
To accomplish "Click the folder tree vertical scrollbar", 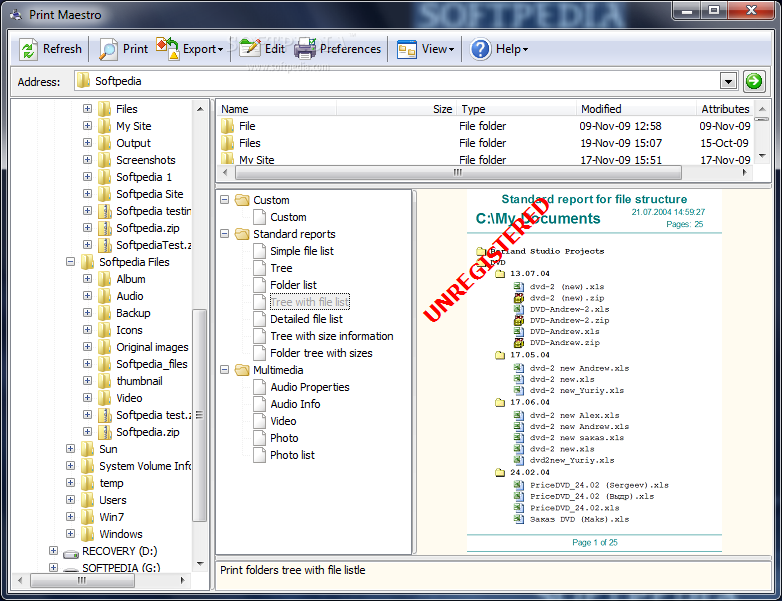I will click(x=199, y=414).
